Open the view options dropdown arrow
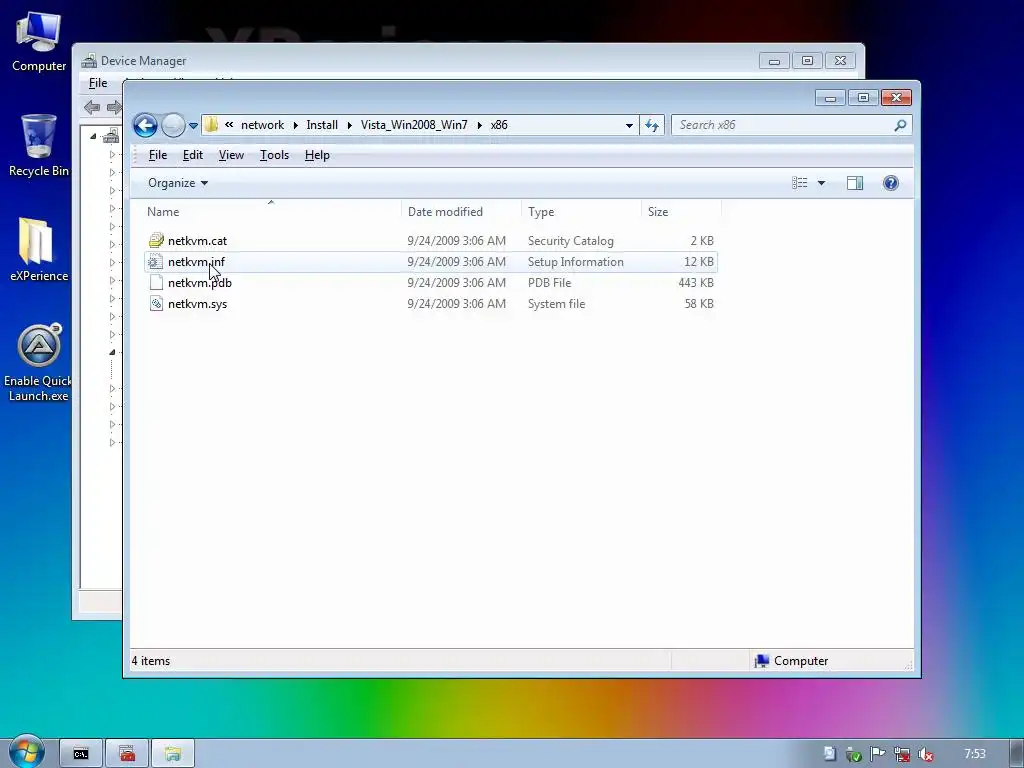The width and height of the screenshot is (1024, 768). (822, 184)
